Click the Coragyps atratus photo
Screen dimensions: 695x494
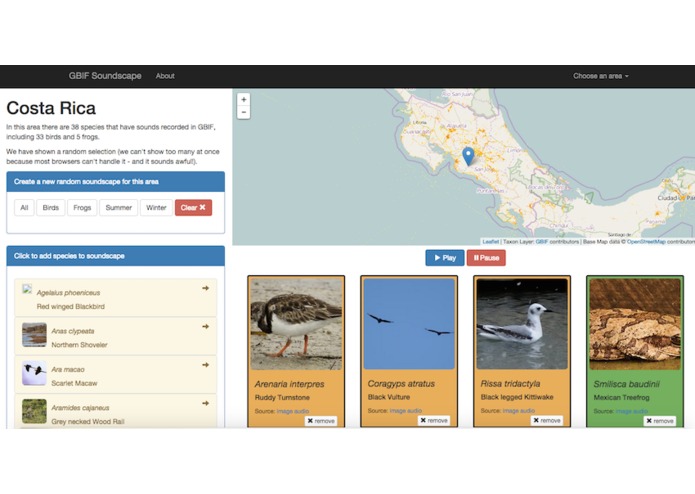409,324
